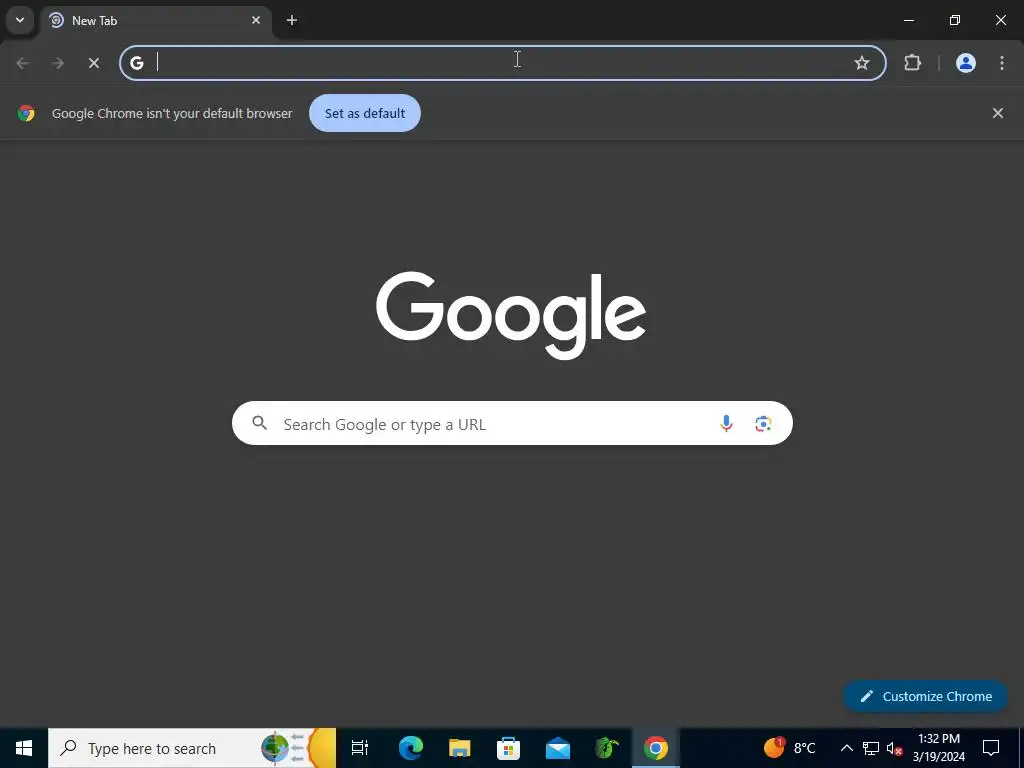
Task: Open the Extensions puzzle icon
Action: 912,63
